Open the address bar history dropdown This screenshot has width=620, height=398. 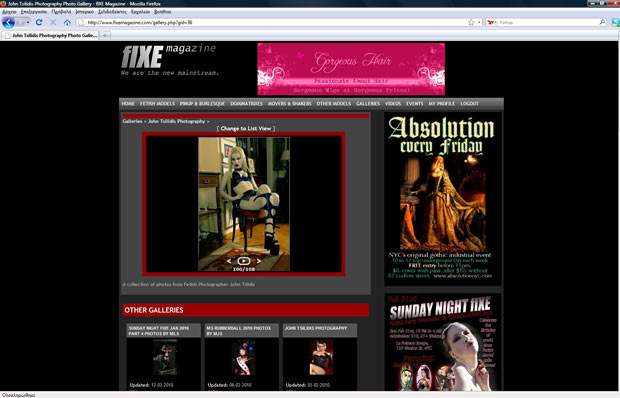(479, 23)
